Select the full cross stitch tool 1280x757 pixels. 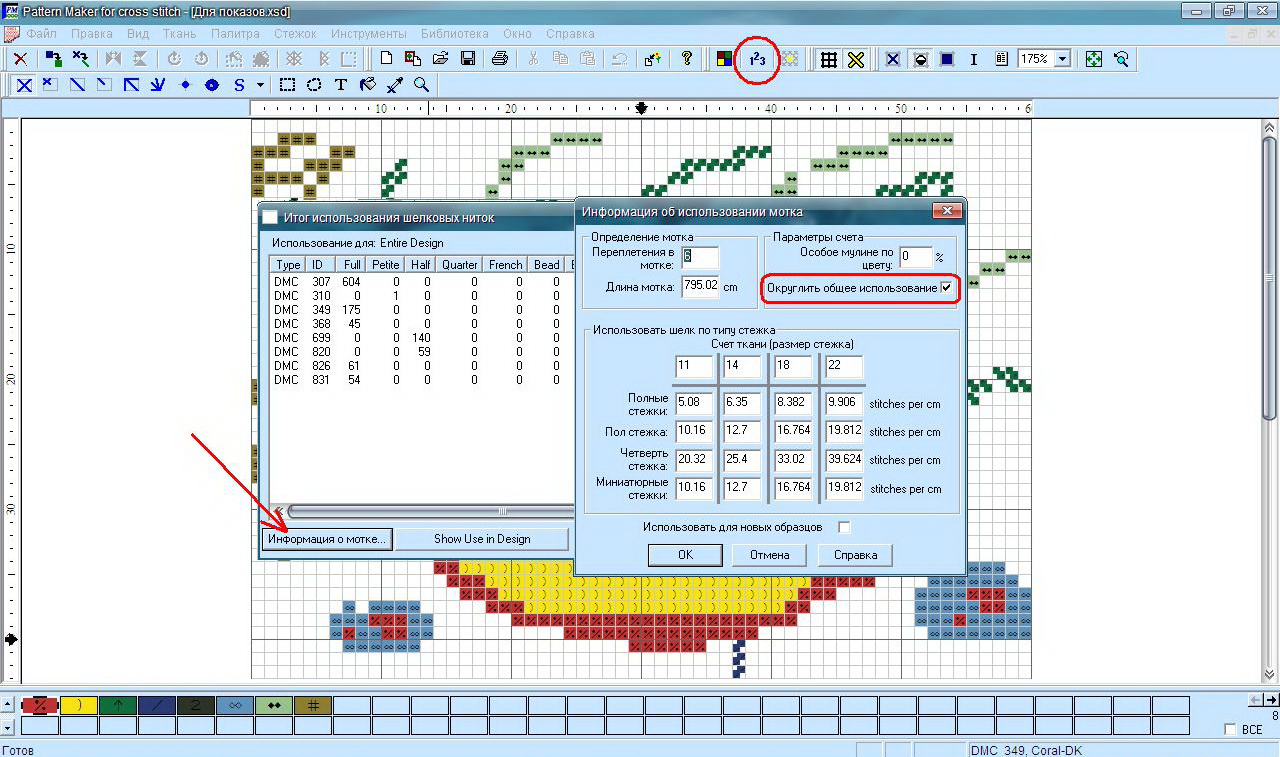pos(24,85)
